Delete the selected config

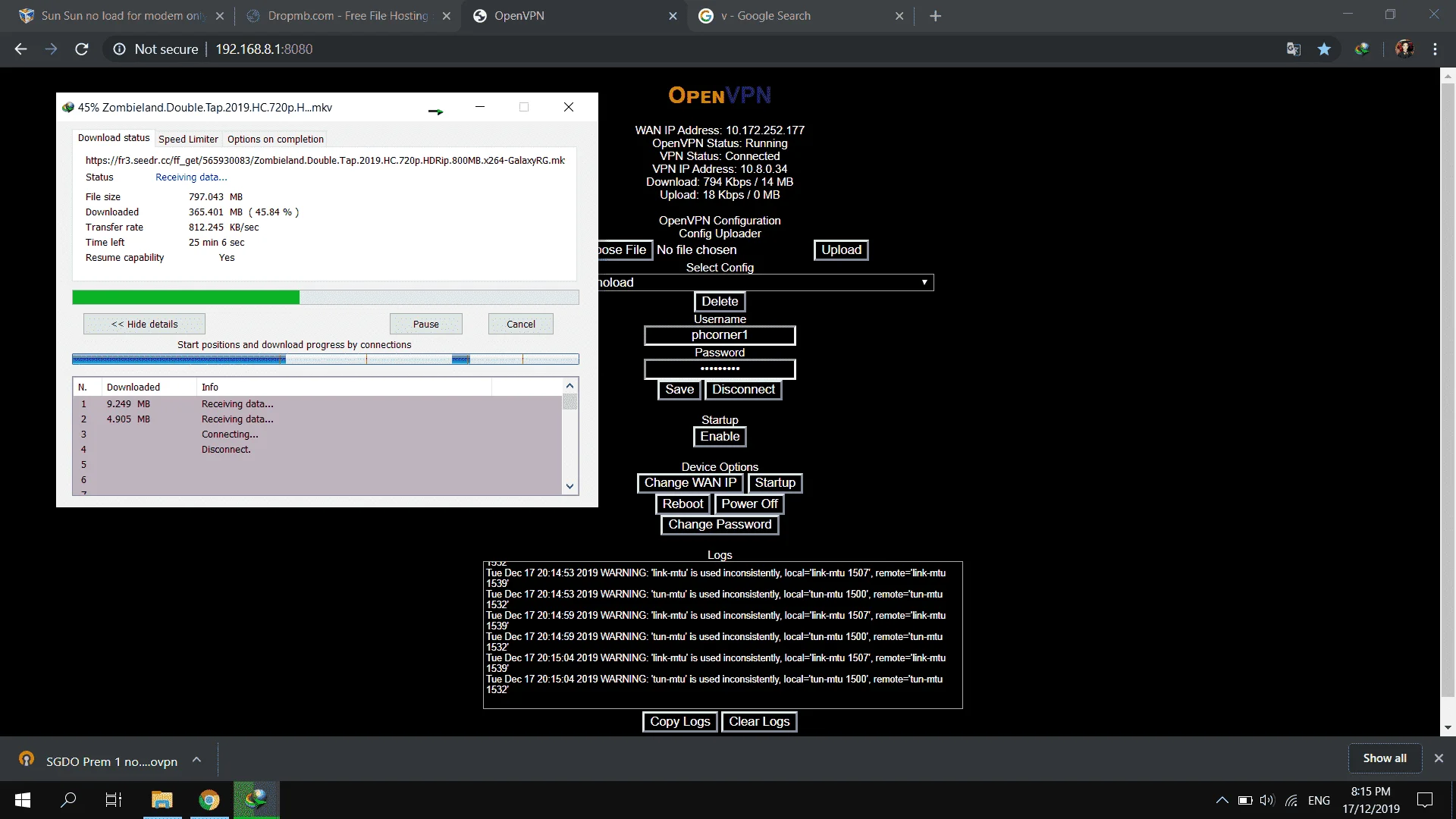720,302
